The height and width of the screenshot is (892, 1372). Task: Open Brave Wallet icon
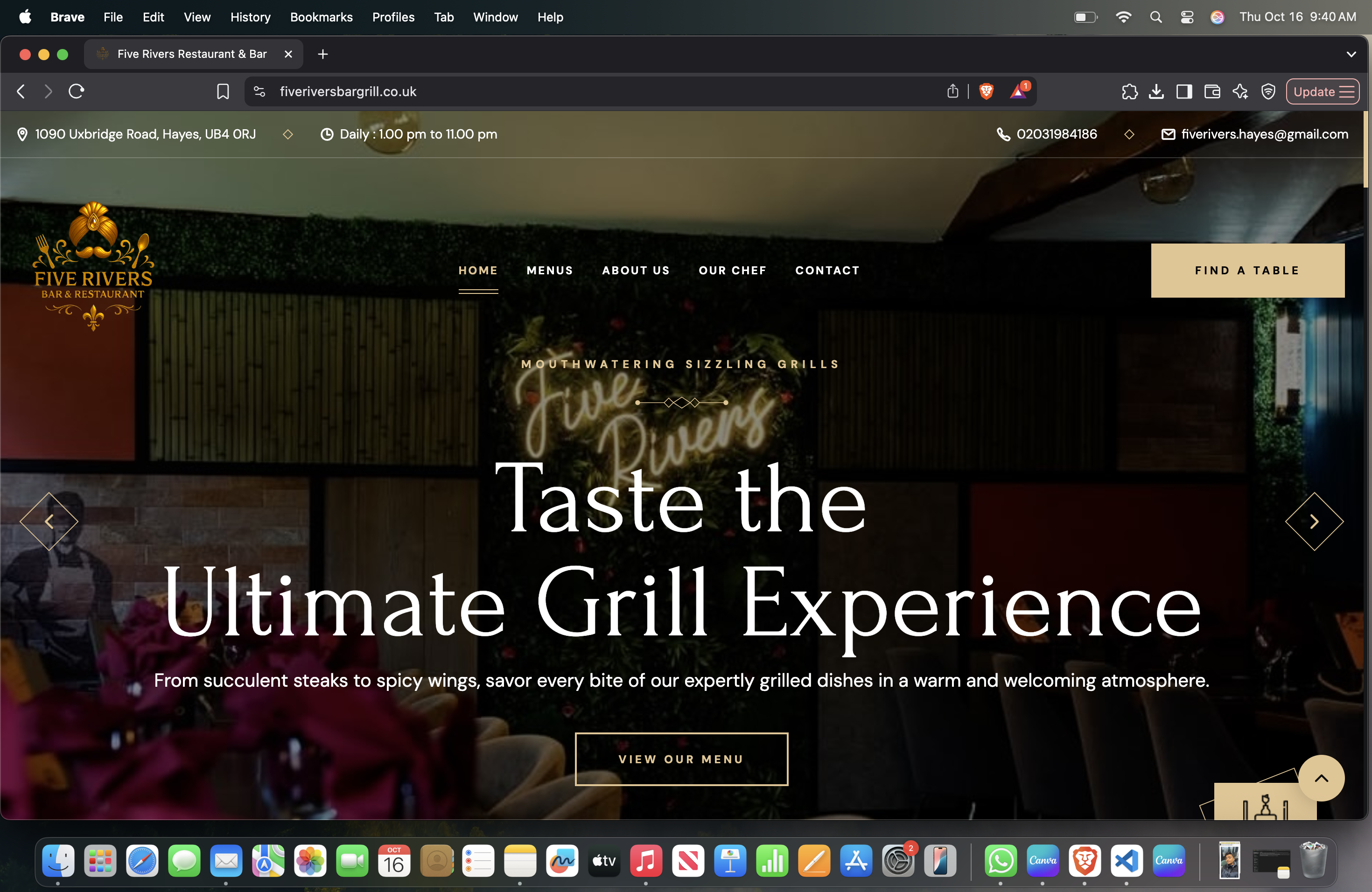point(1212,91)
